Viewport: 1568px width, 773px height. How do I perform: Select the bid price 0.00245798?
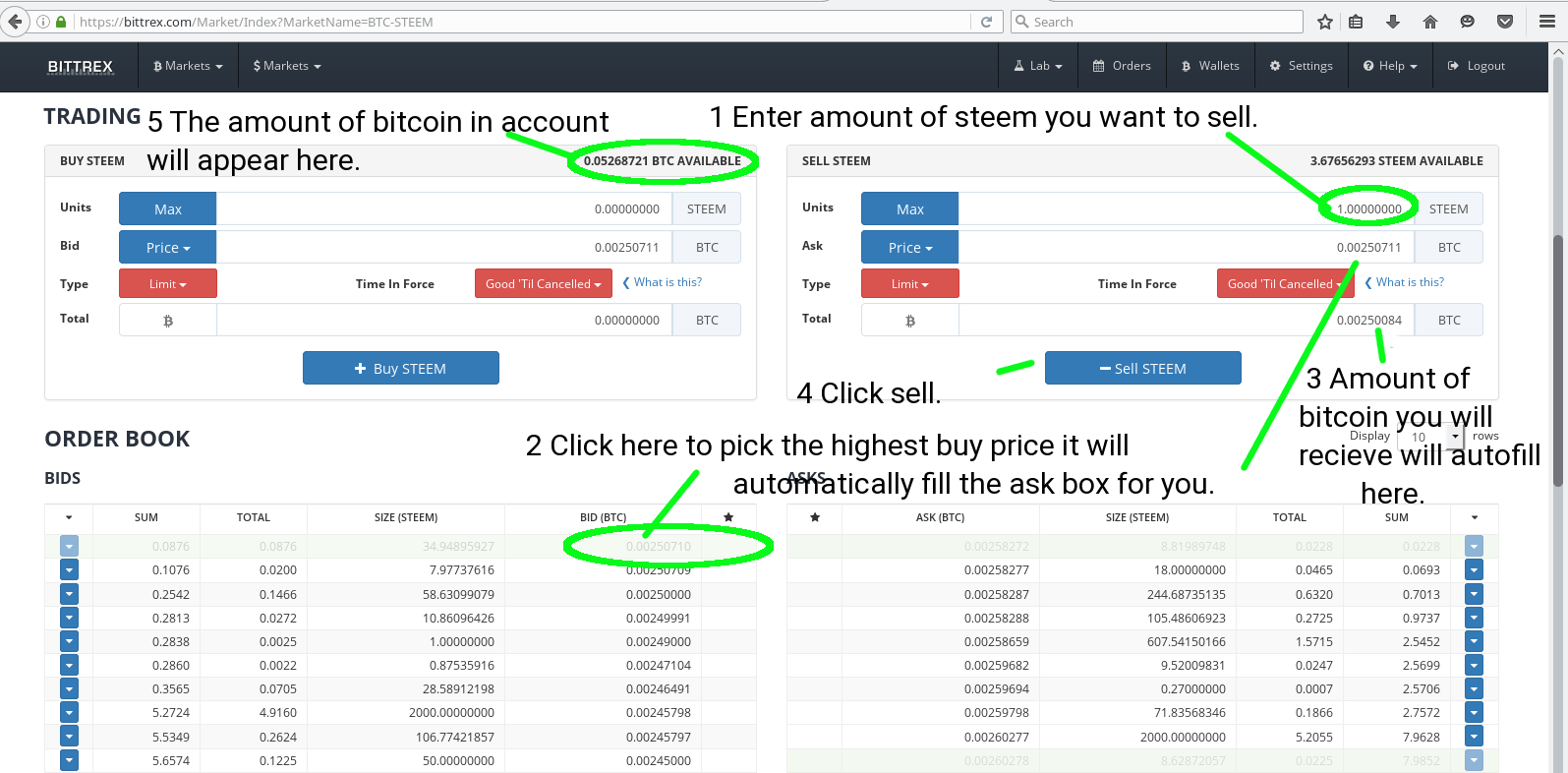659,712
